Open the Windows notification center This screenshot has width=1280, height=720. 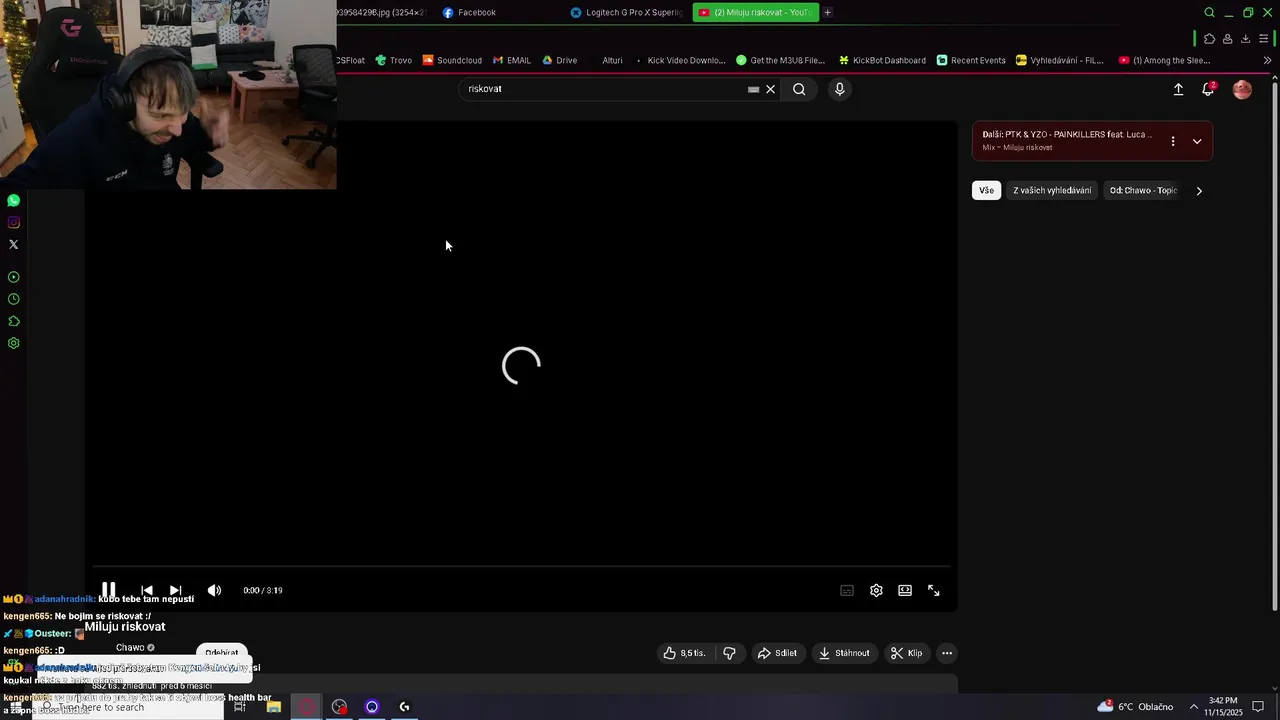tap(1258, 707)
